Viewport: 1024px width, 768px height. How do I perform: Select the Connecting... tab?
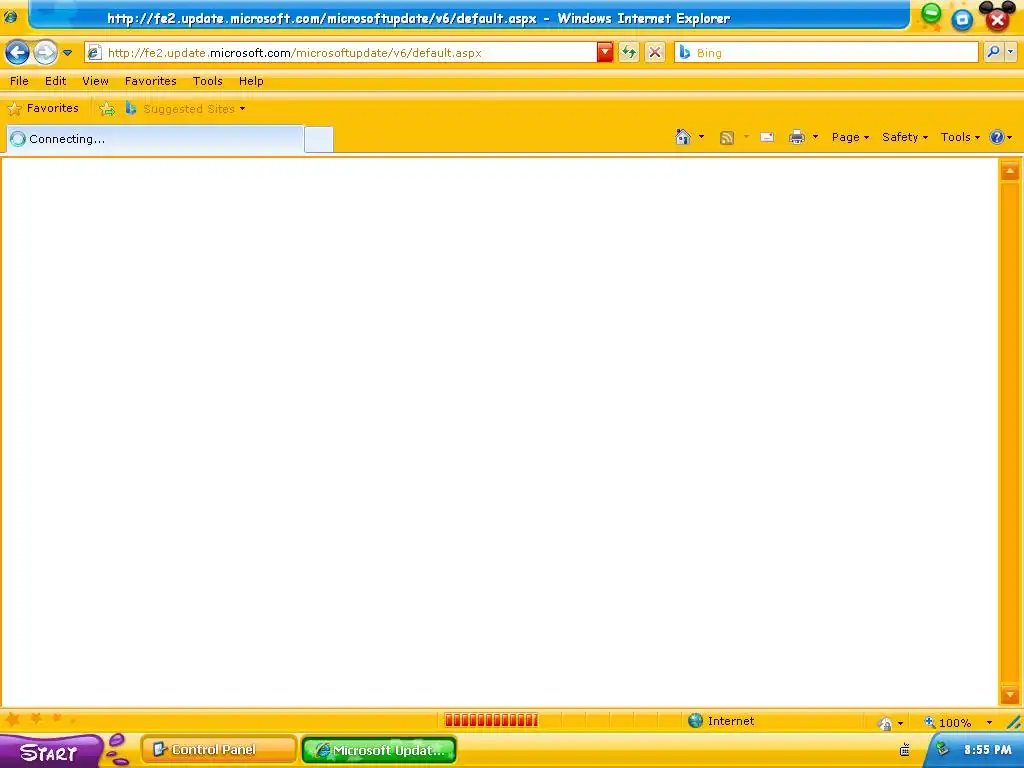coord(155,138)
